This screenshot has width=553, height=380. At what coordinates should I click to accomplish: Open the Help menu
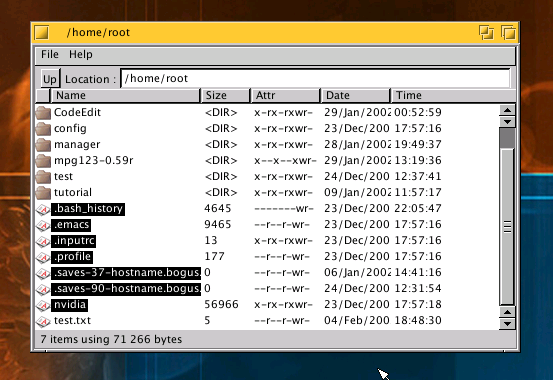pos(81,54)
